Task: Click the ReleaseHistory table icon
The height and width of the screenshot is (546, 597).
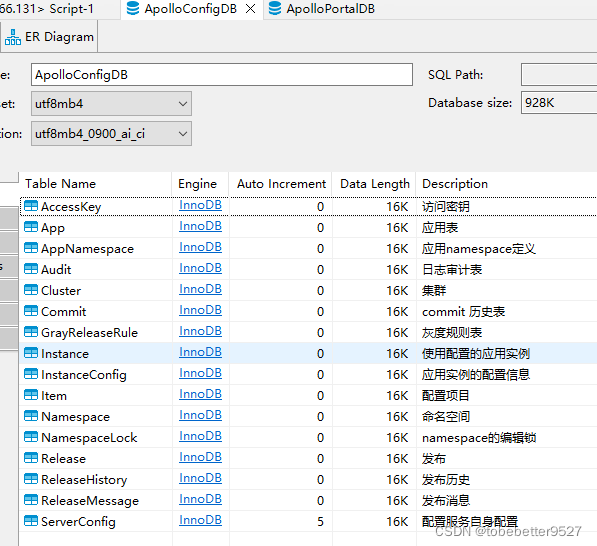Action: point(31,479)
